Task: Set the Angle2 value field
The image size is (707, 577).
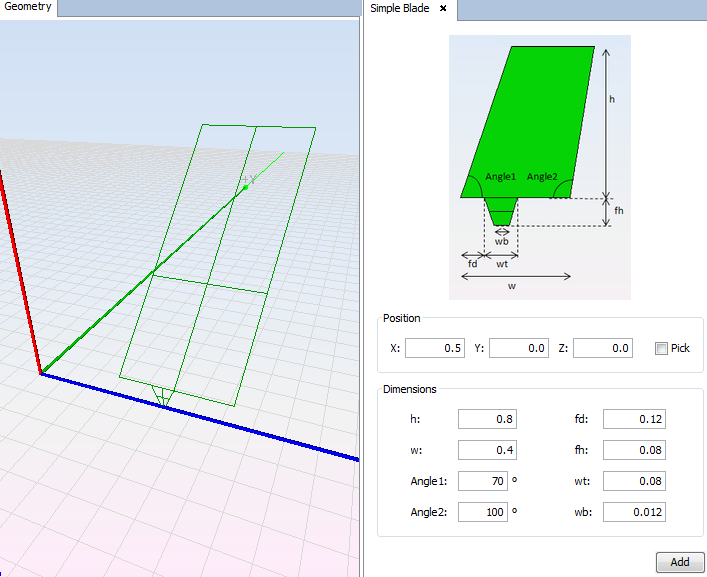Action: click(x=482, y=513)
